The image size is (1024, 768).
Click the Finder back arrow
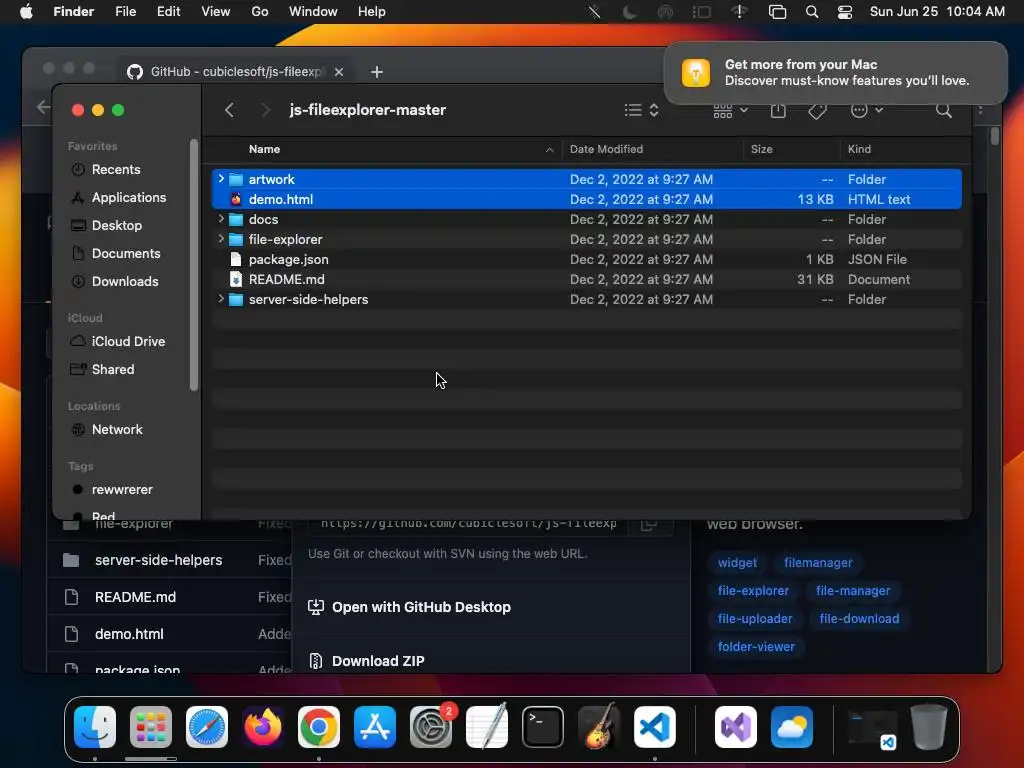229,110
